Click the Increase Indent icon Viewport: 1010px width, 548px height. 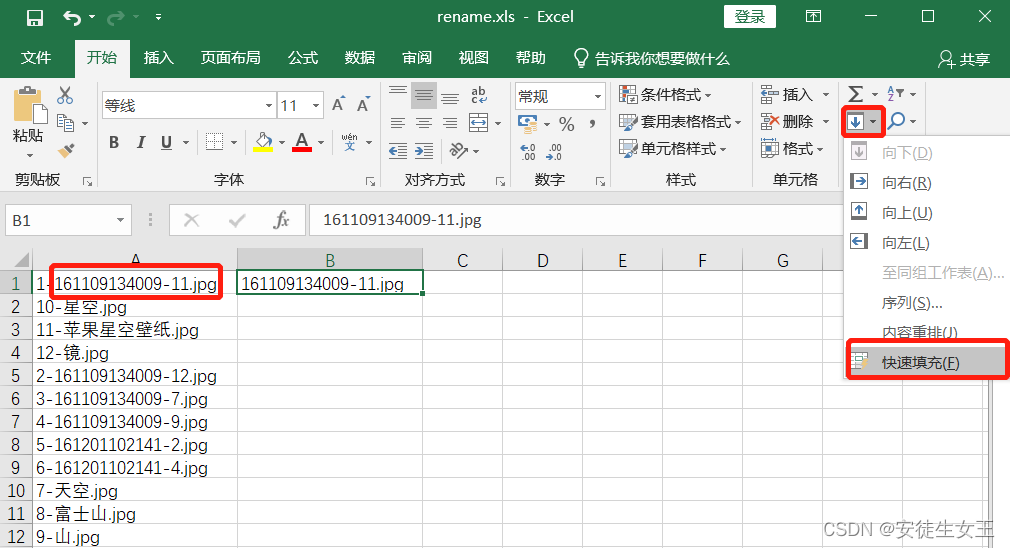pos(424,151)
